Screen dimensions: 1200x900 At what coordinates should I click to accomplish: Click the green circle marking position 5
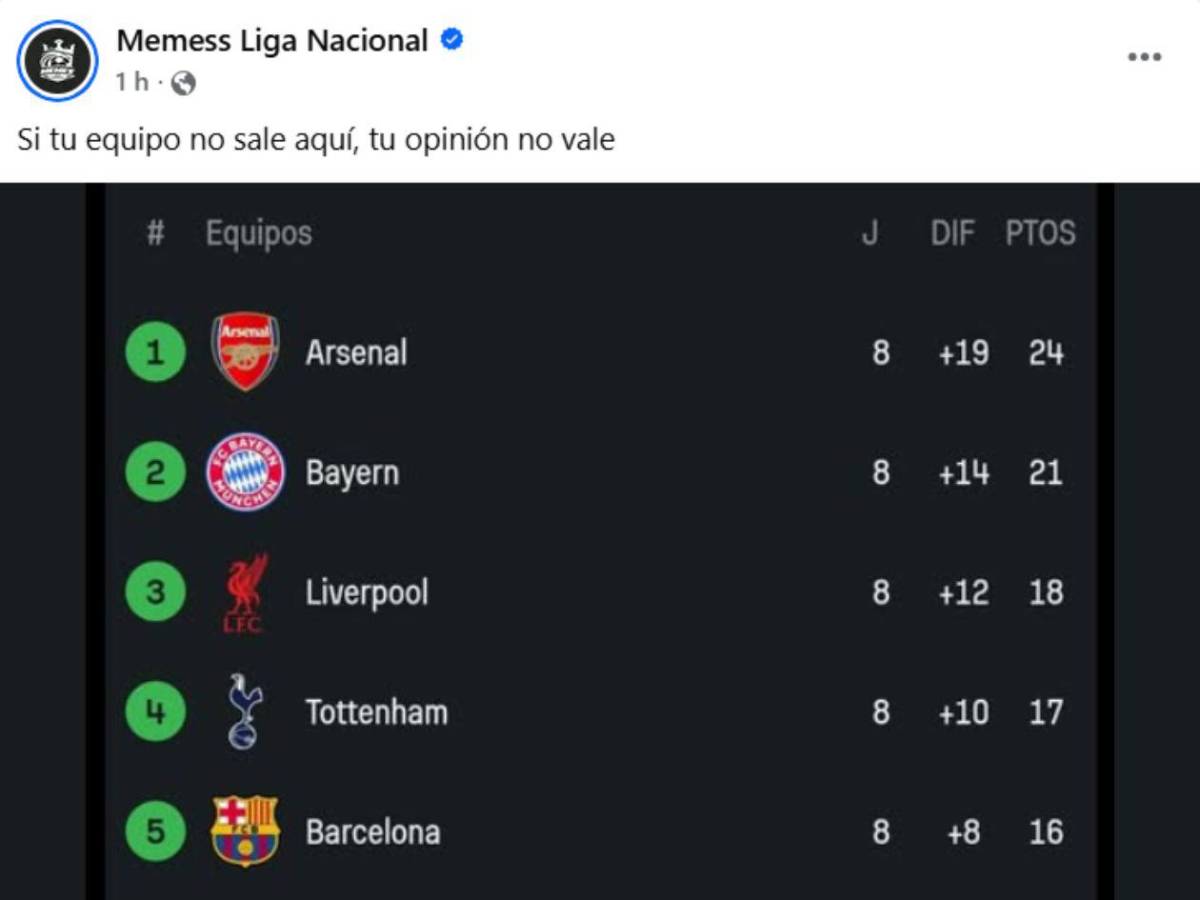[x=155, y=830]
